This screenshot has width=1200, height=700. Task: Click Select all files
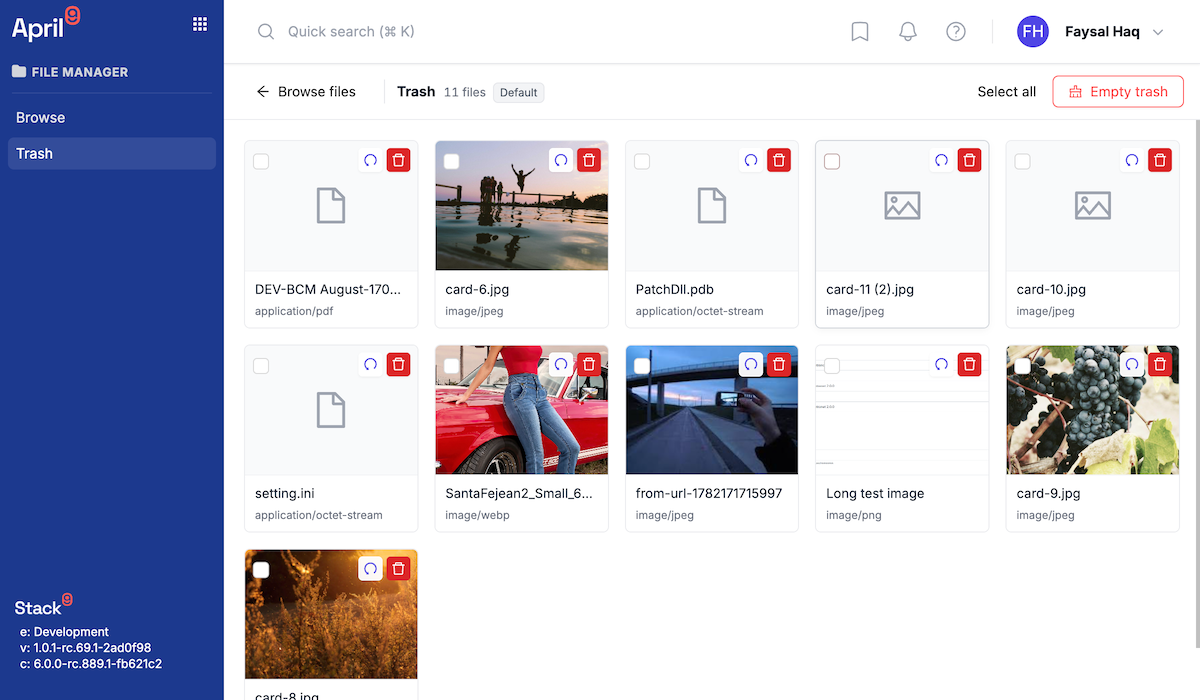pos(1006,91)
